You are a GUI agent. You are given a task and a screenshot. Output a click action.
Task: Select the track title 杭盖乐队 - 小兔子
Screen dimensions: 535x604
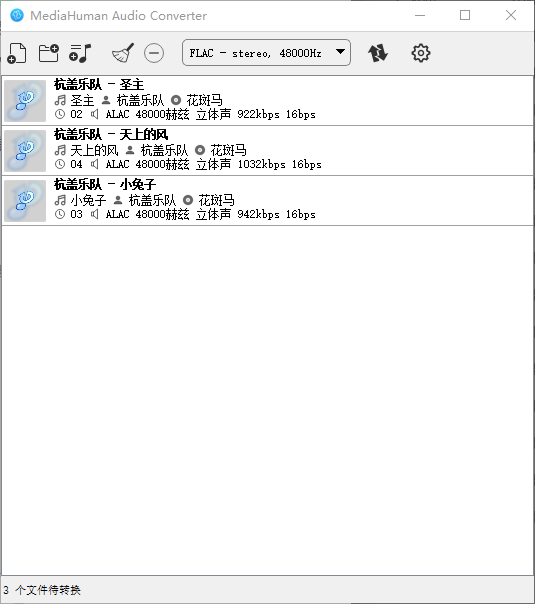[105, 185]
